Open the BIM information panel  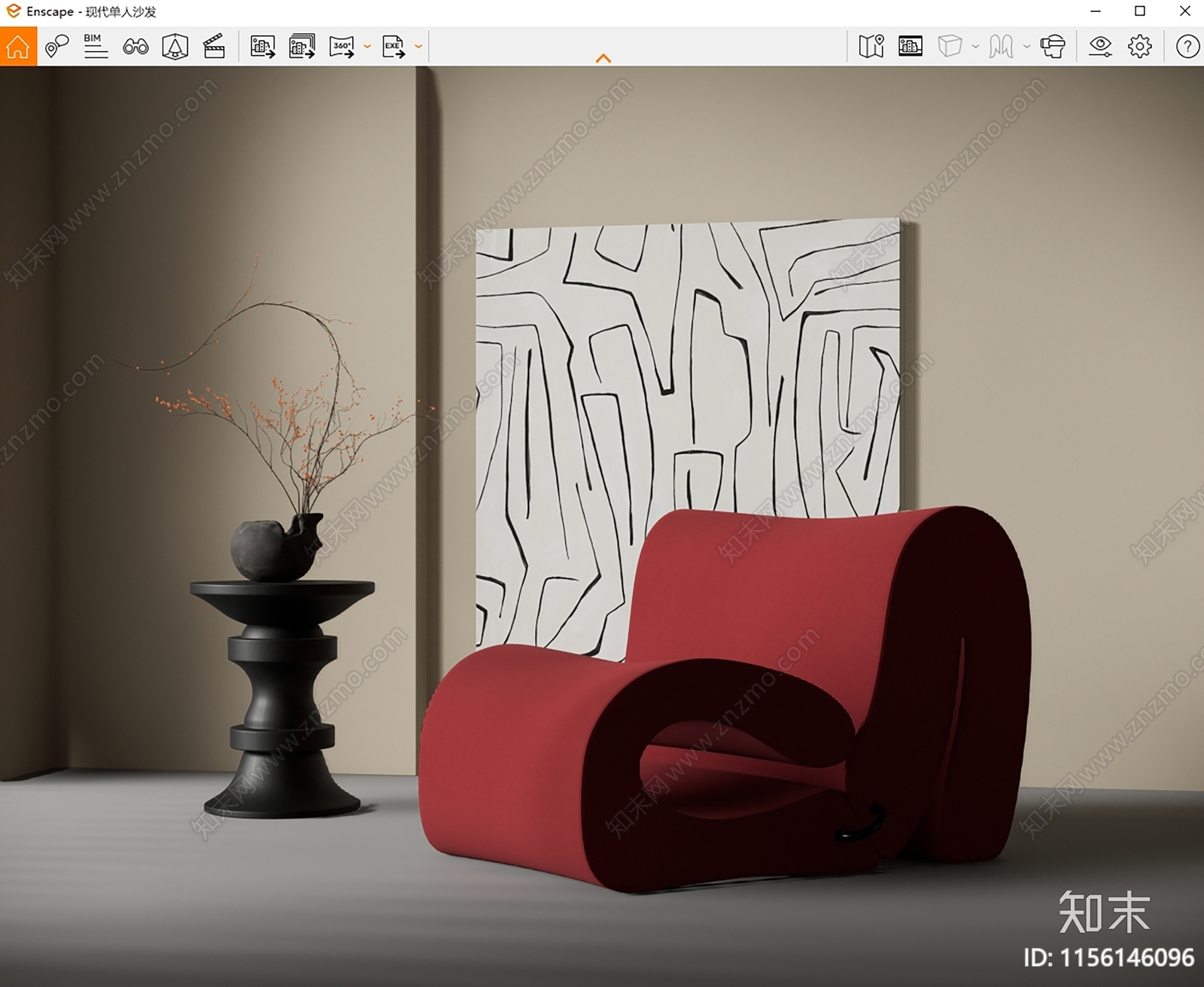pos(96,47)
